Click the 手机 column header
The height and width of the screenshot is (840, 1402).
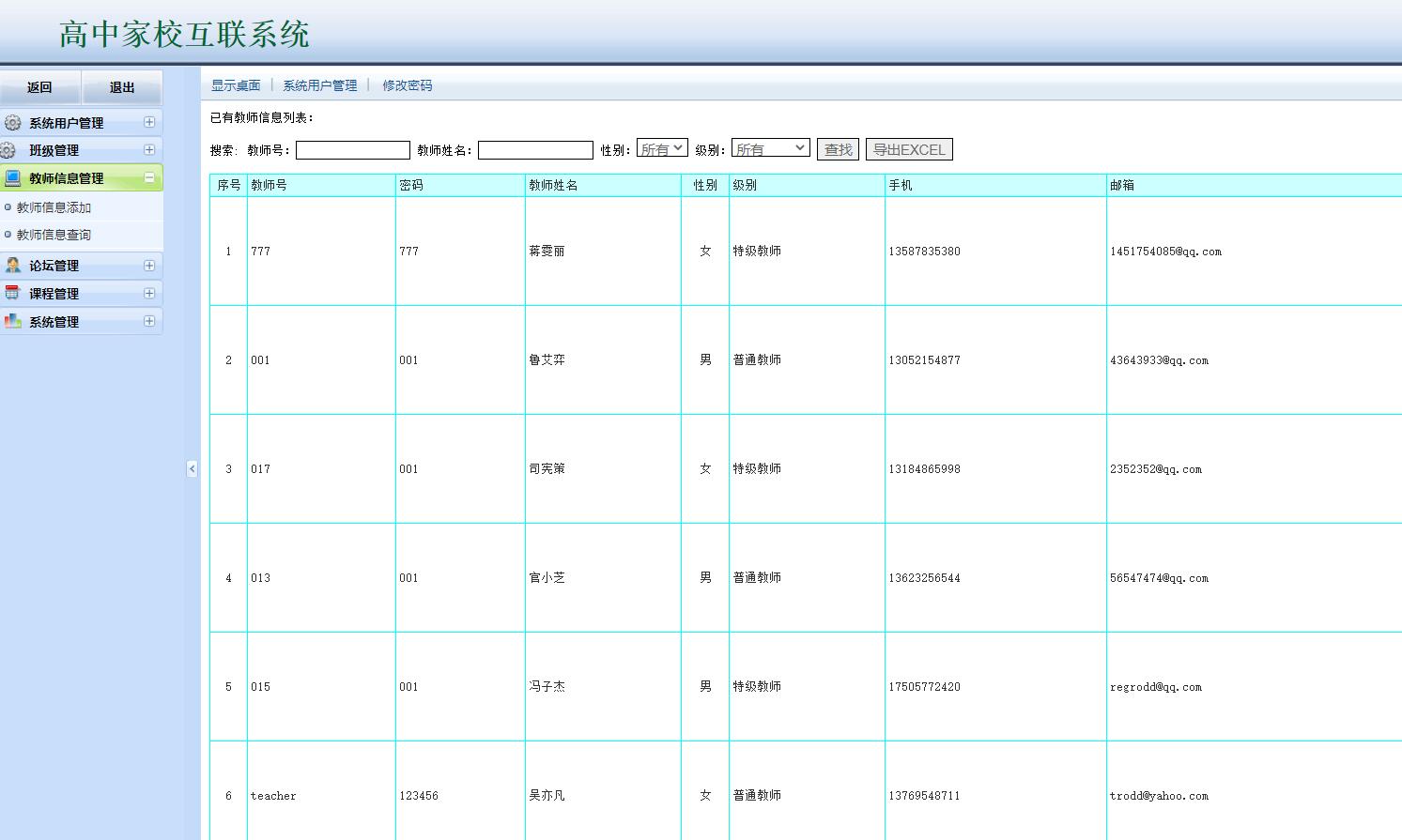[995, 185]
